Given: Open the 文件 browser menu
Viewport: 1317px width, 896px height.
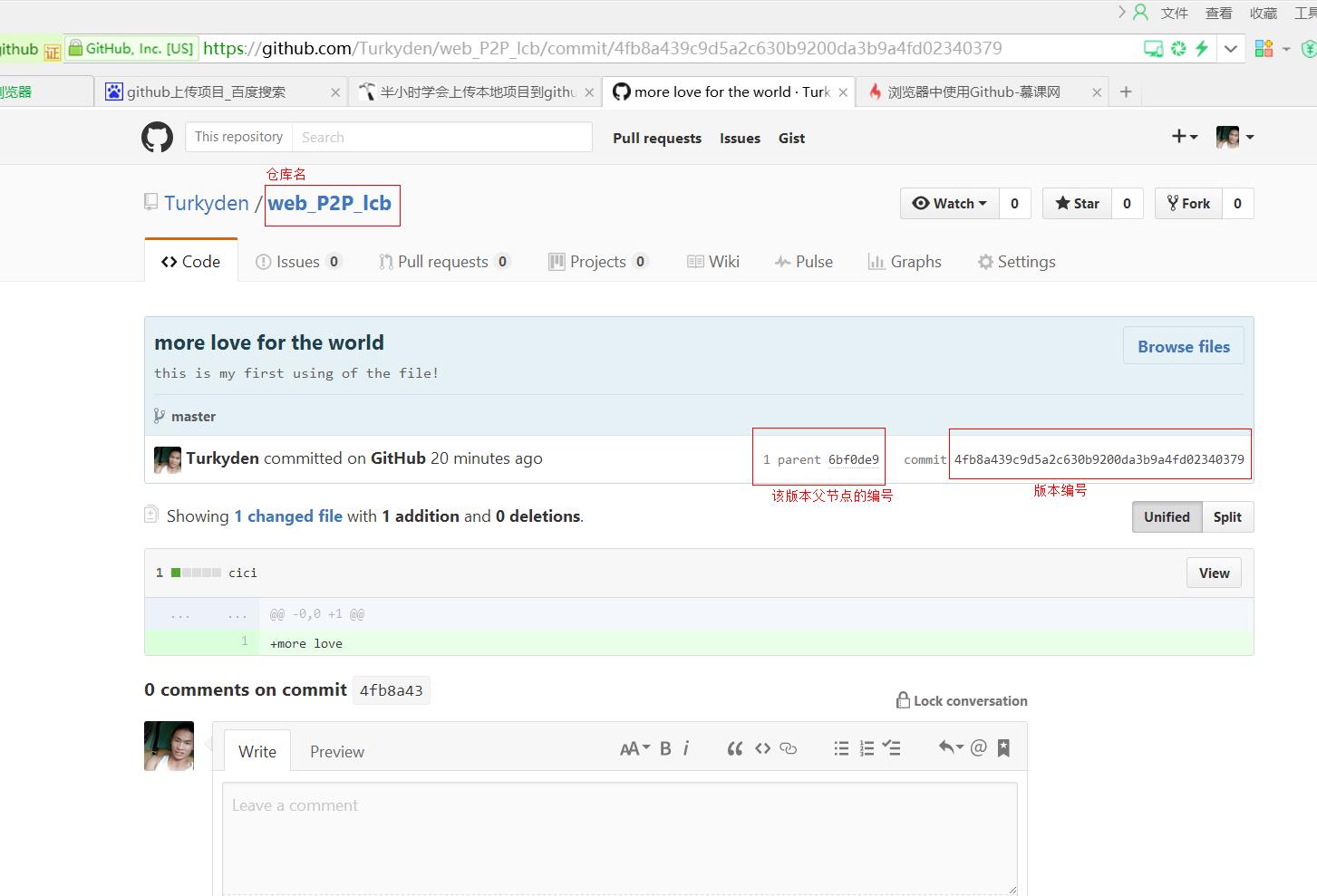Looking at the screenshot, I should [1174, 13].
